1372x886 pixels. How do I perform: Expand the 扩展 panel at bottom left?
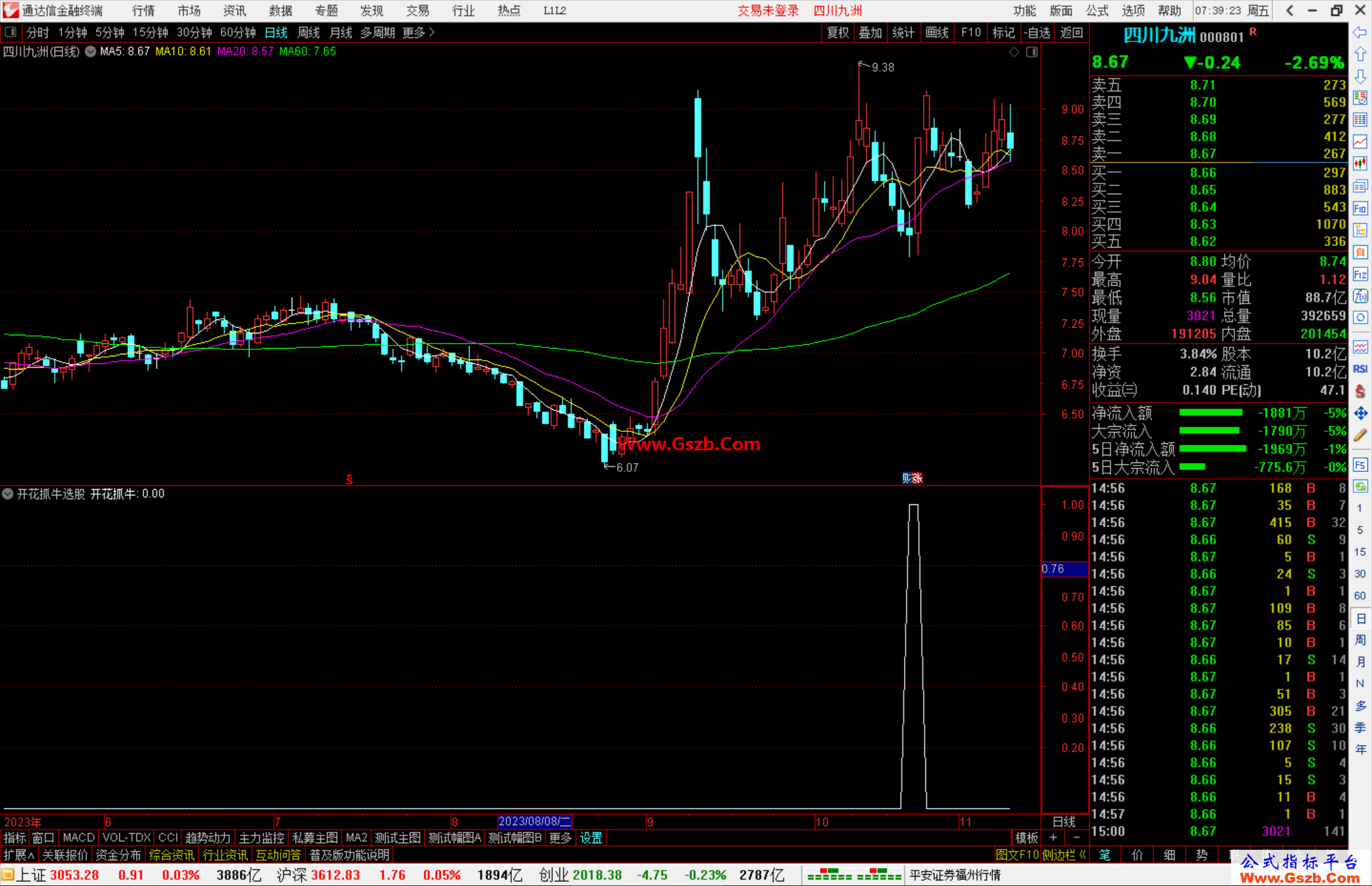pos(18,855)
